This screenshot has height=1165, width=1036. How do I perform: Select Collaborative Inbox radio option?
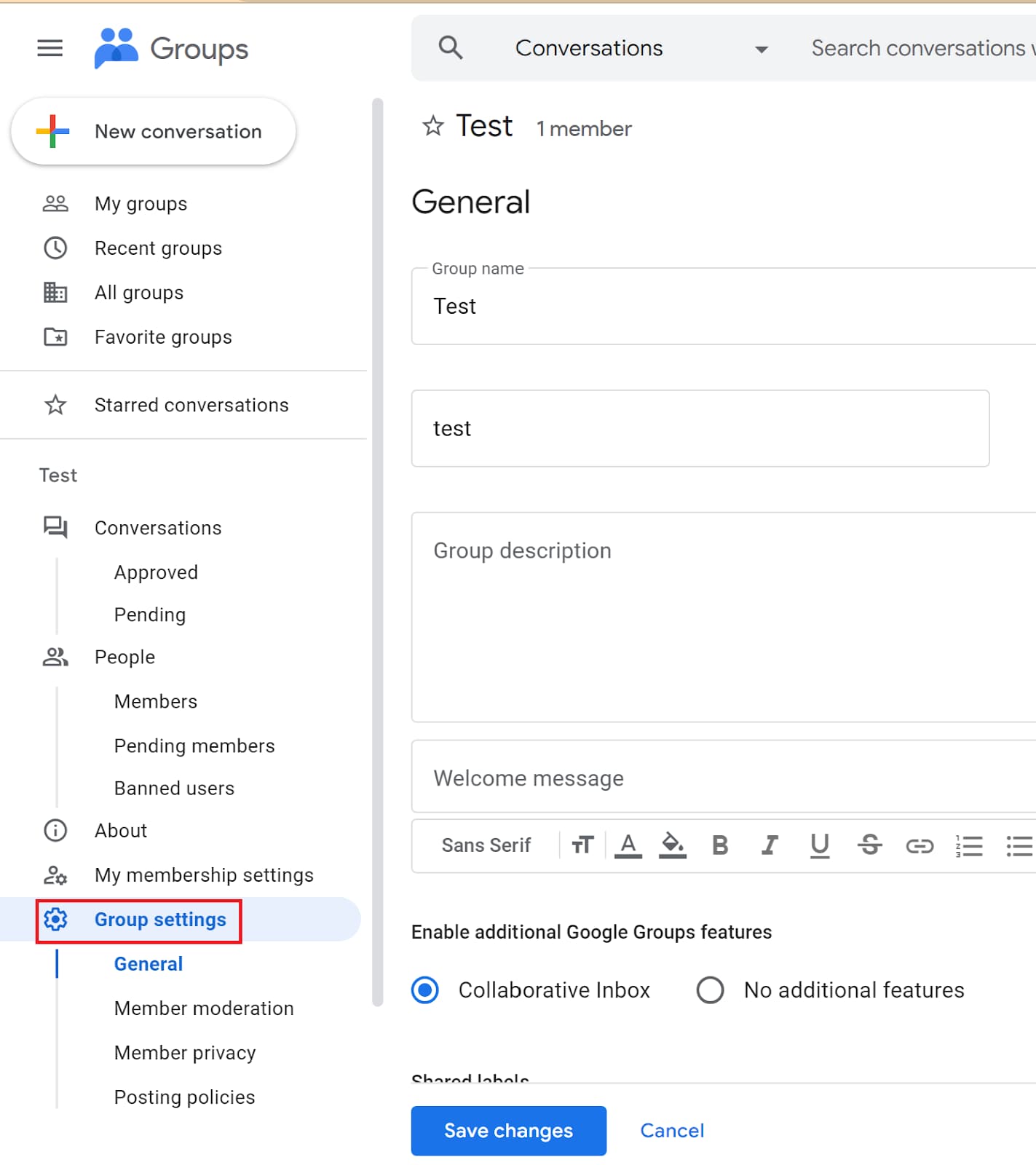point(425,990)
